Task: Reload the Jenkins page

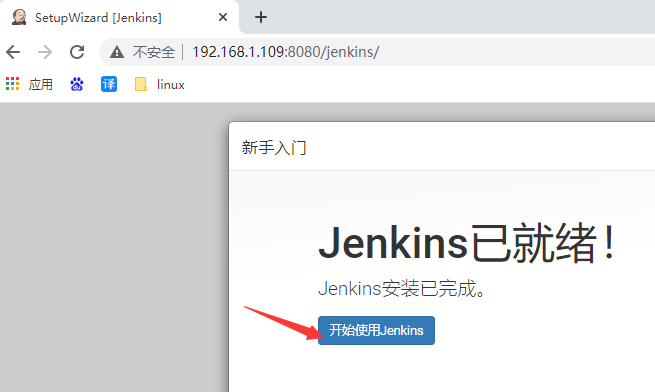Action: [x=77, y=52]
